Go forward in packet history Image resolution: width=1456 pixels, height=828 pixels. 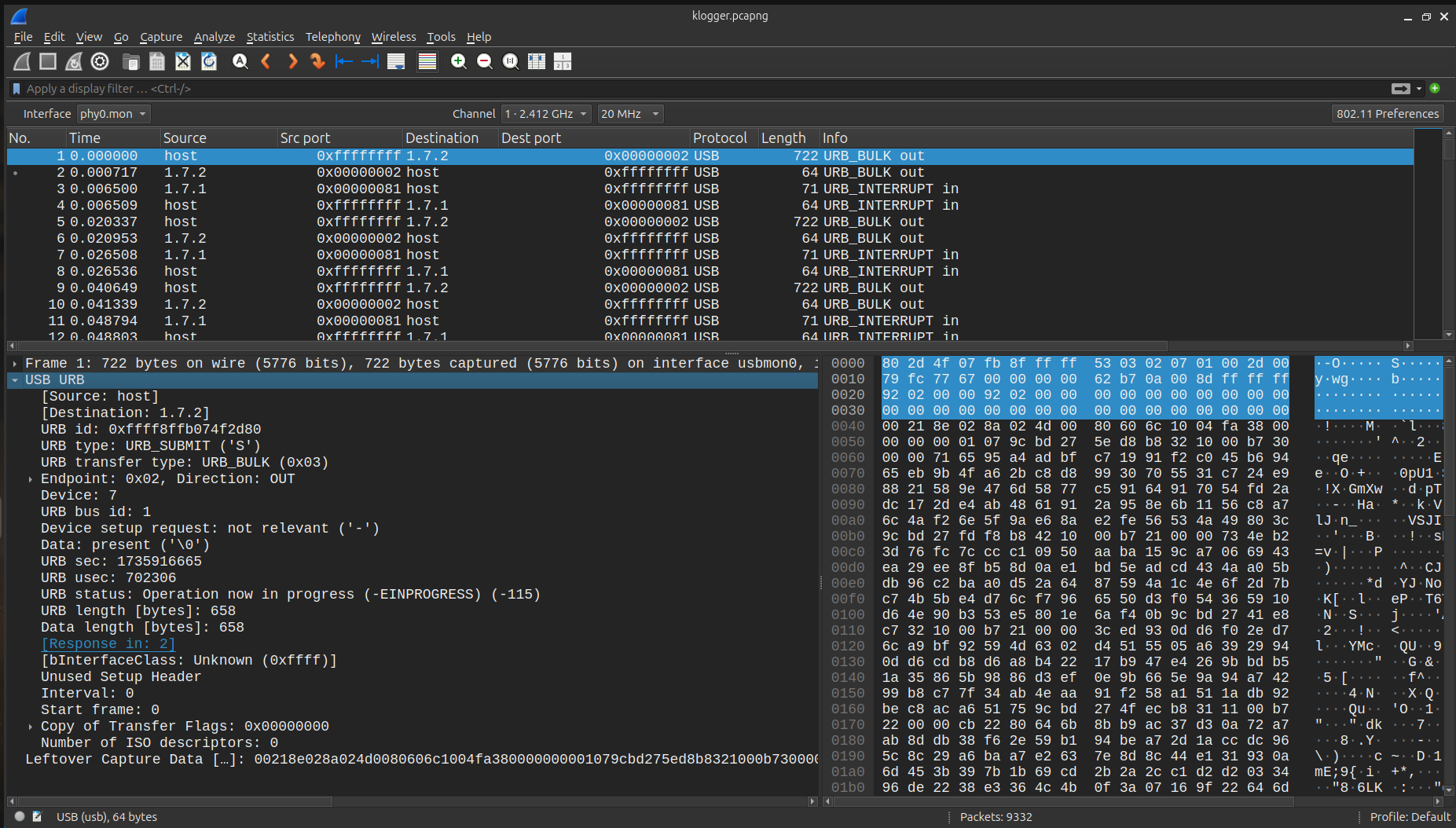click(x=292, y=61)
